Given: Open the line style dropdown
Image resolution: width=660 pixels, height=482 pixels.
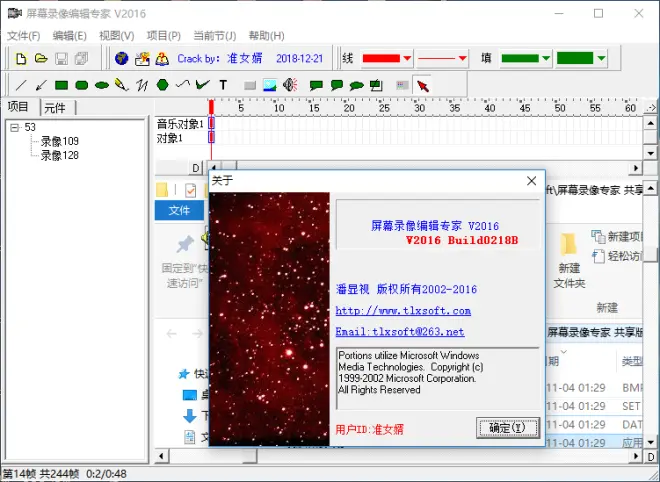Looking at the screenshot, I should [x=462, y=59].
